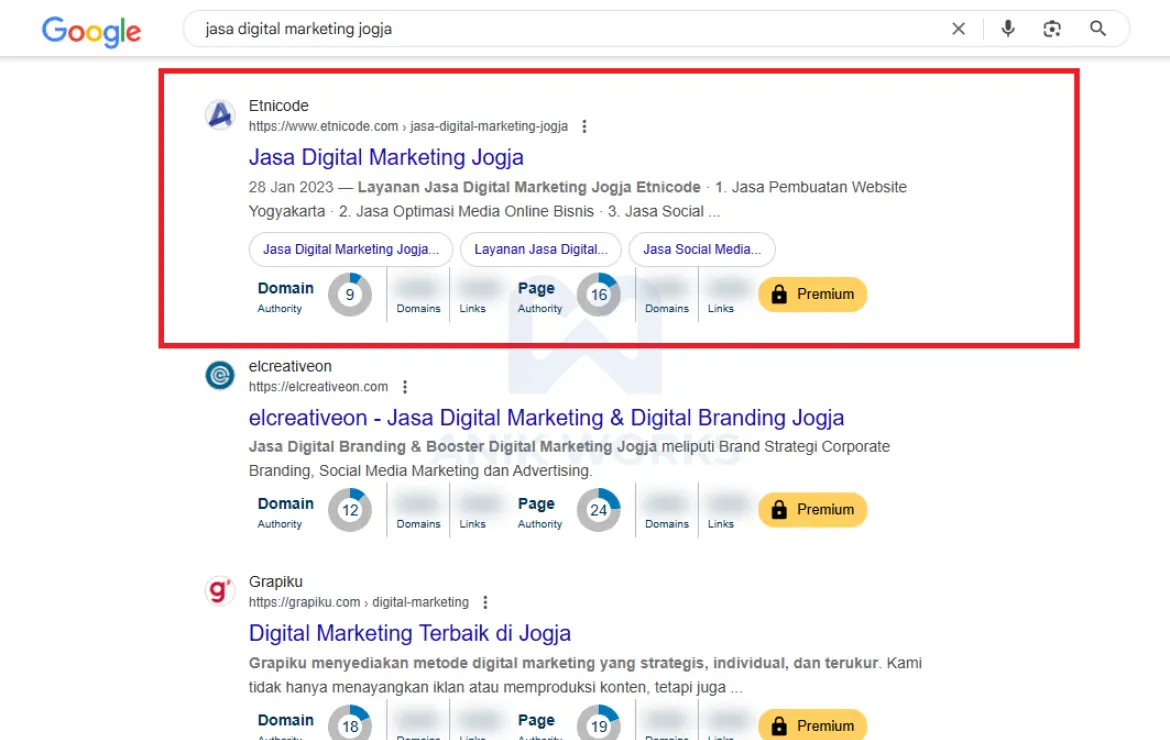This screenshot has height=740, width=1170.
Task: Open the "Jasa Digital Marketing Jogja" result title
Action: (x=386, y=157)
